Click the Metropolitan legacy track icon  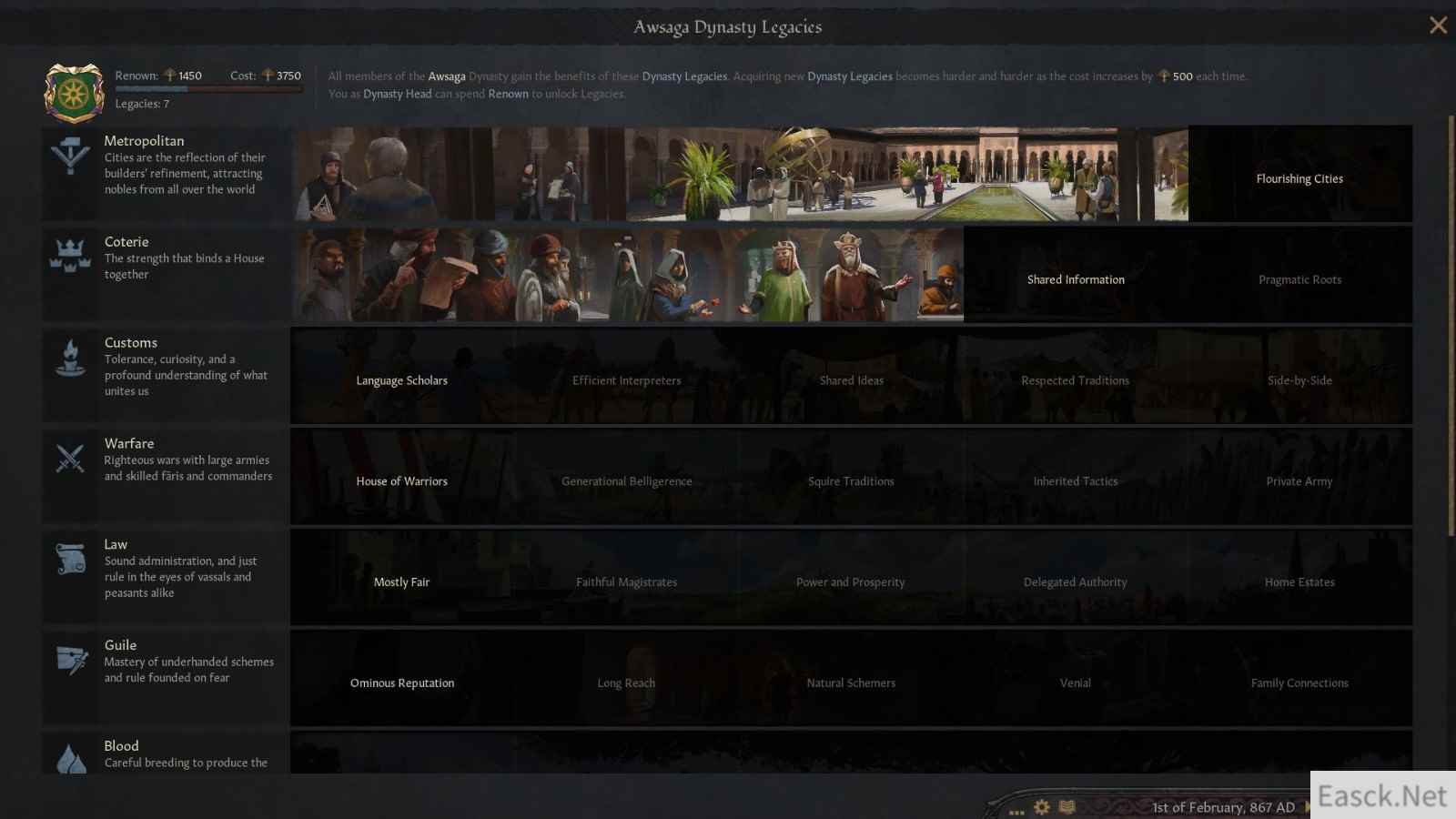coord(70,156)
